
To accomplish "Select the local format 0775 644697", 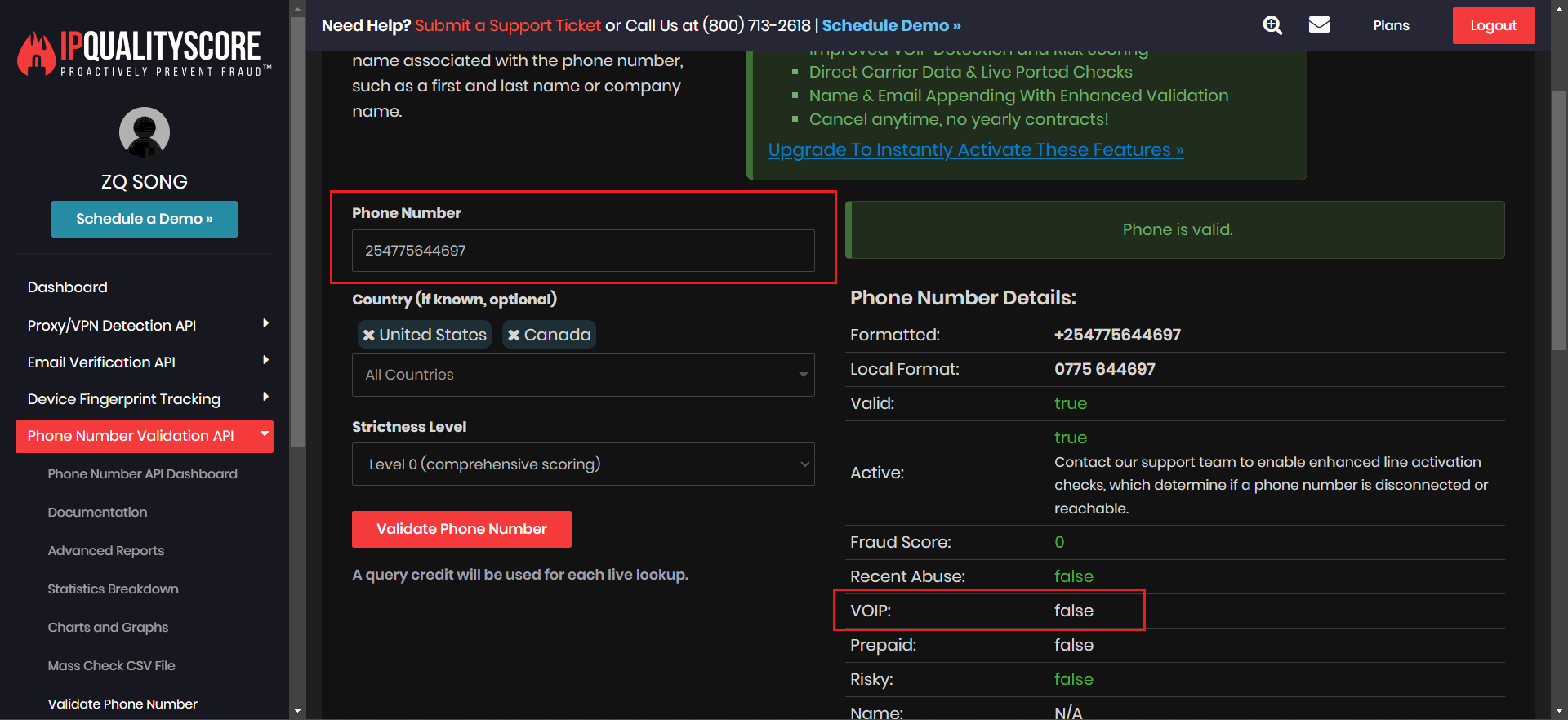I will coord(1105,369).
